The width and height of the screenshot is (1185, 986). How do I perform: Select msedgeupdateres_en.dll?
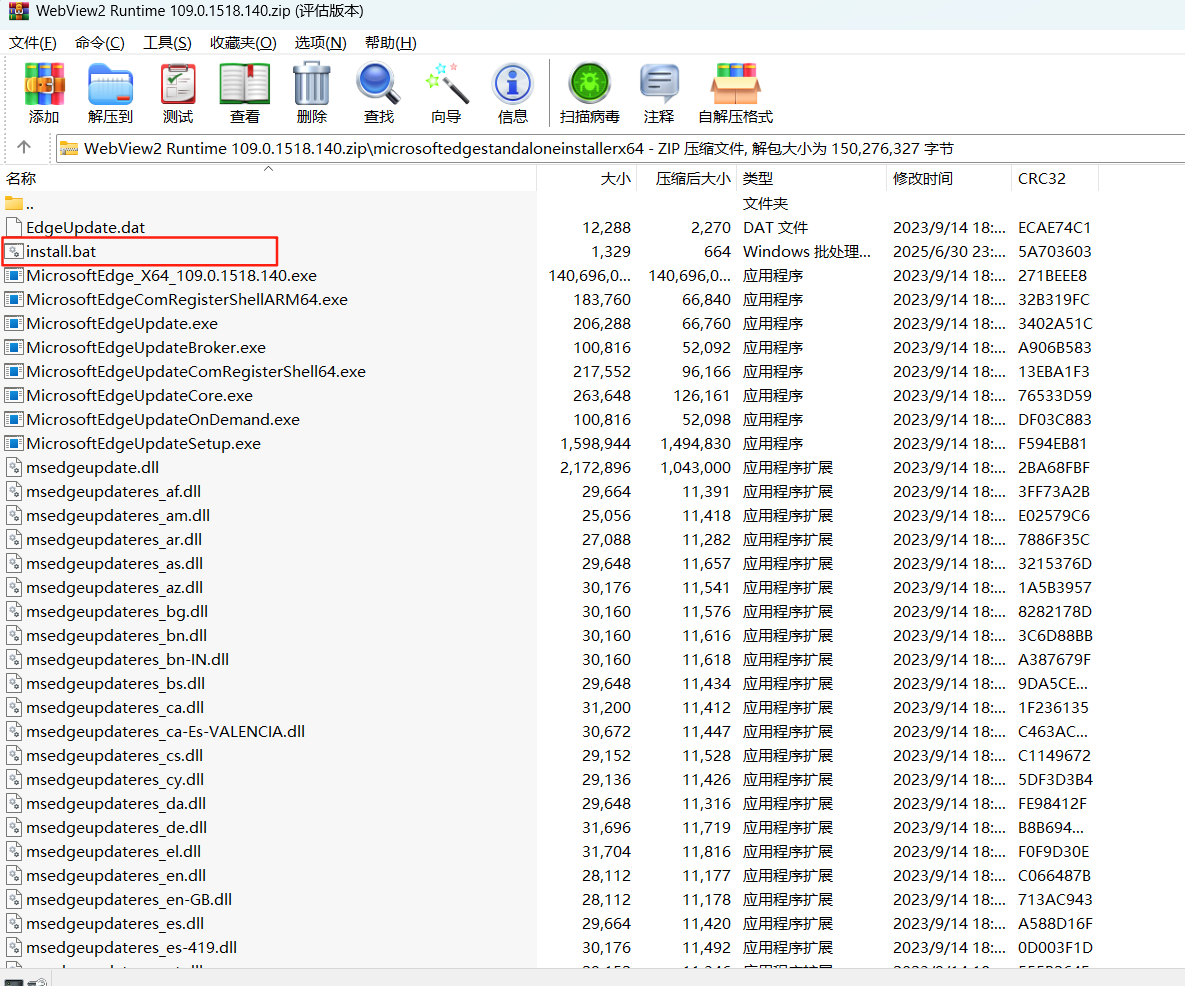[x=116, y=876]
